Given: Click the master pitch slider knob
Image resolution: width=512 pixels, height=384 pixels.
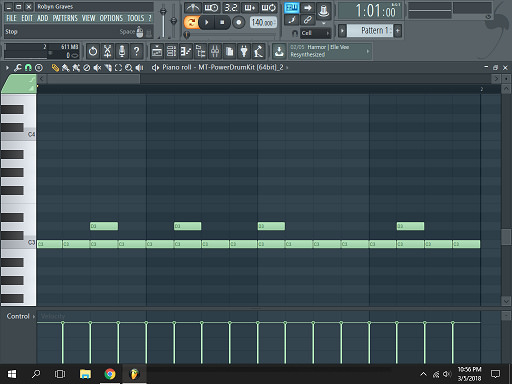Looking at the screenshot, I should [x=173, y=21].
